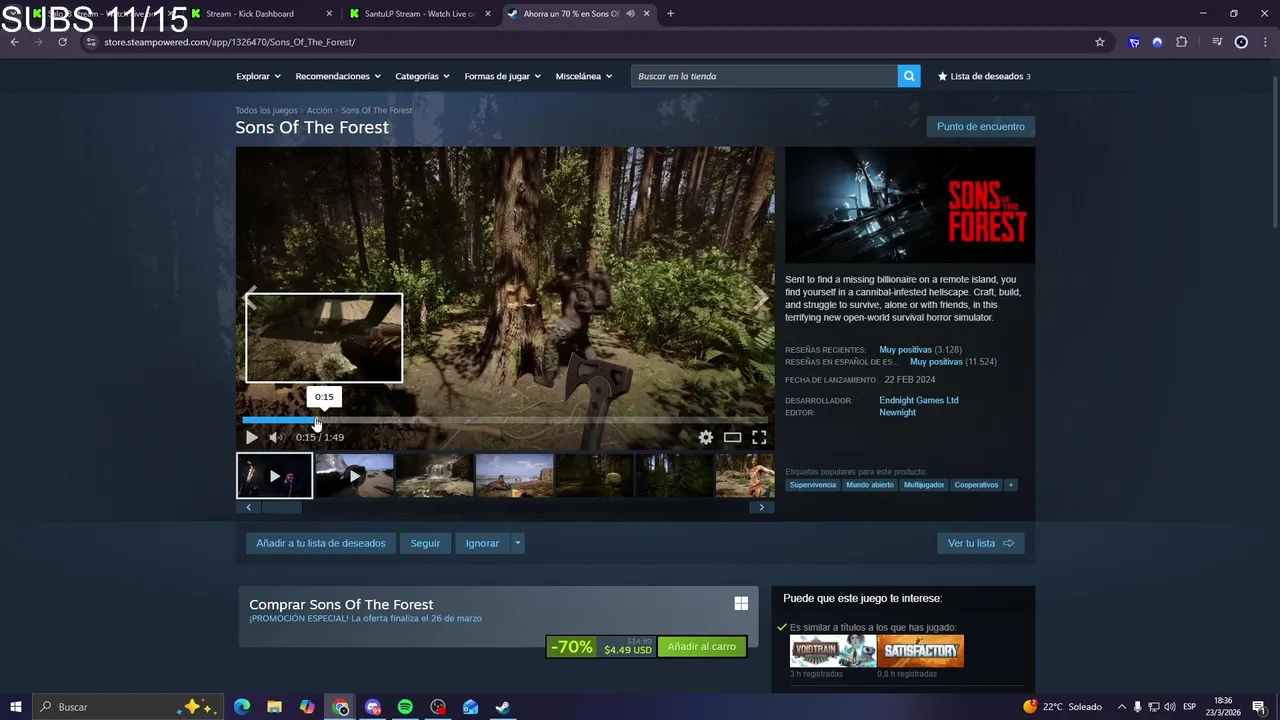The height and width of the screenshot is (720, 1280).
Task: Click 'Añadir al carro' button
Action: pyautogui.click(x=701, y=647)
